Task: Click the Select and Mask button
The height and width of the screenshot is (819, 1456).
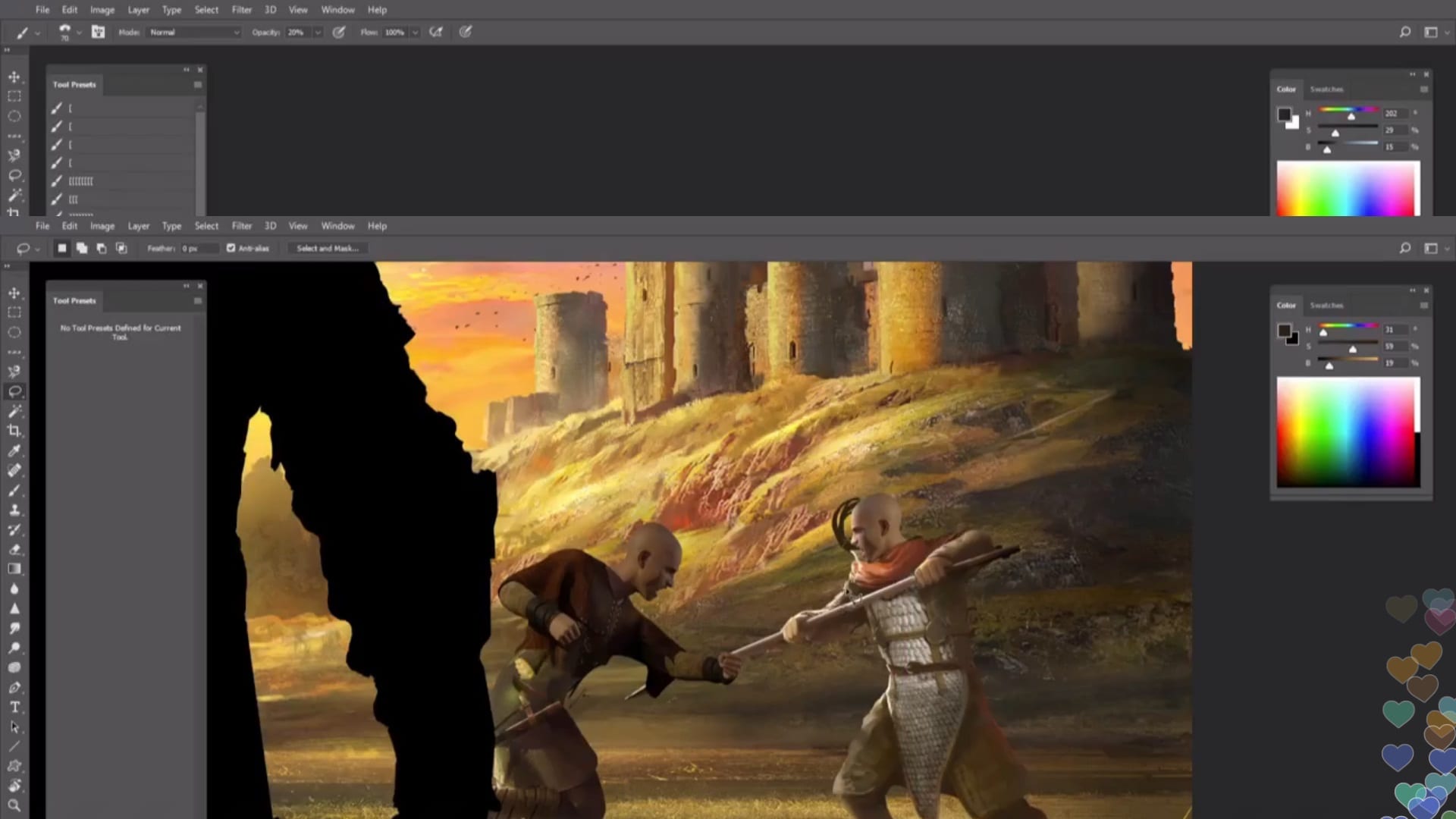Action: (x=328, y=248)
